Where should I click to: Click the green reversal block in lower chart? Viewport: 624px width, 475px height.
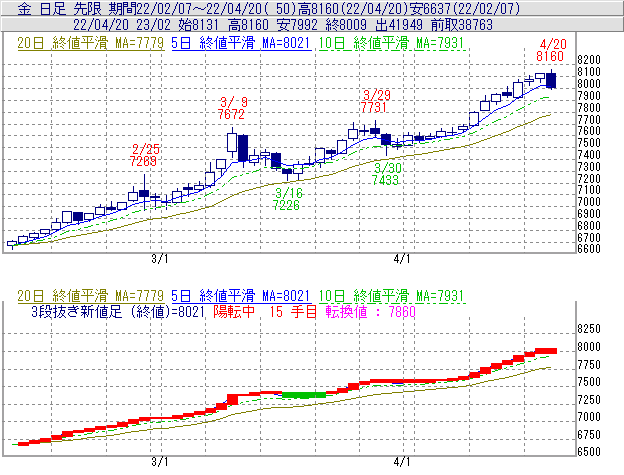[x=304, y=395]
